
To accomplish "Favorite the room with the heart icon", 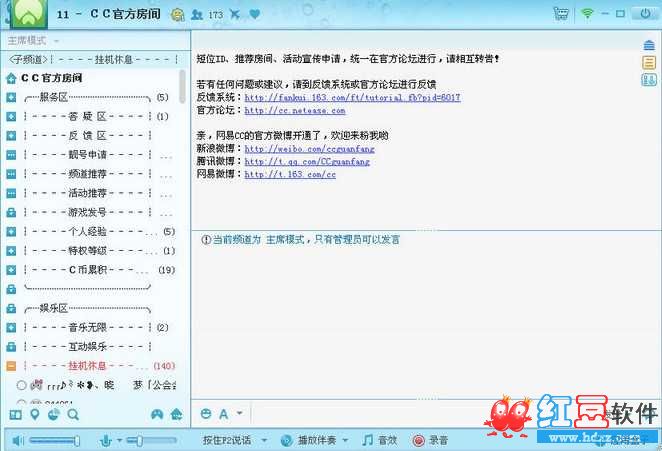I will 255,14.
